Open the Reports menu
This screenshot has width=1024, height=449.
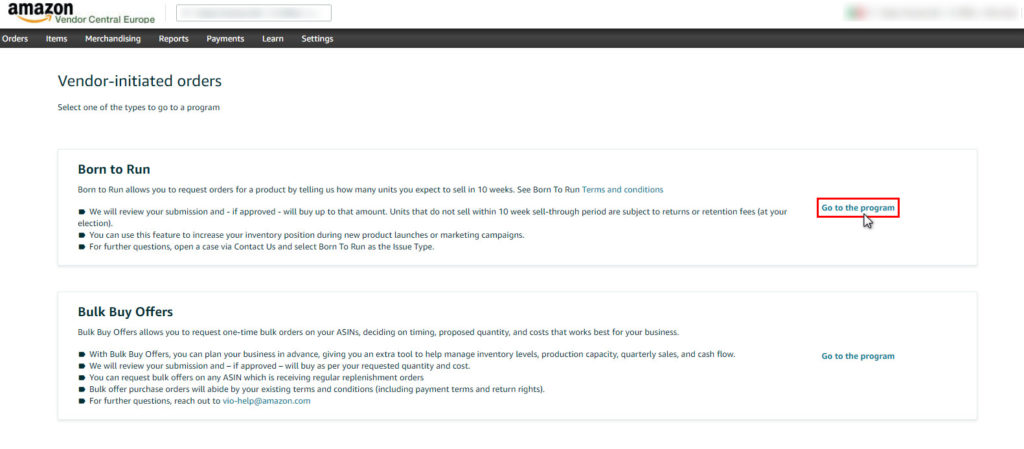173,39
